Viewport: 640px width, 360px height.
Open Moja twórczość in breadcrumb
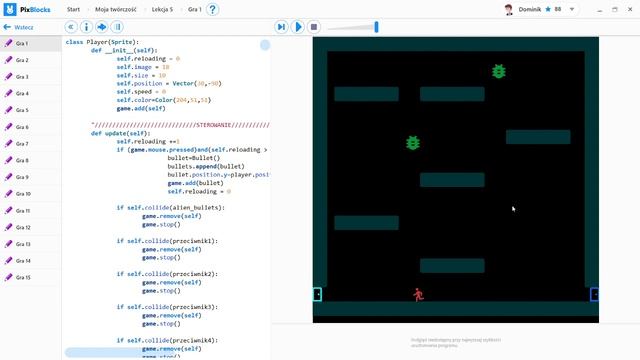pos(116,9)
